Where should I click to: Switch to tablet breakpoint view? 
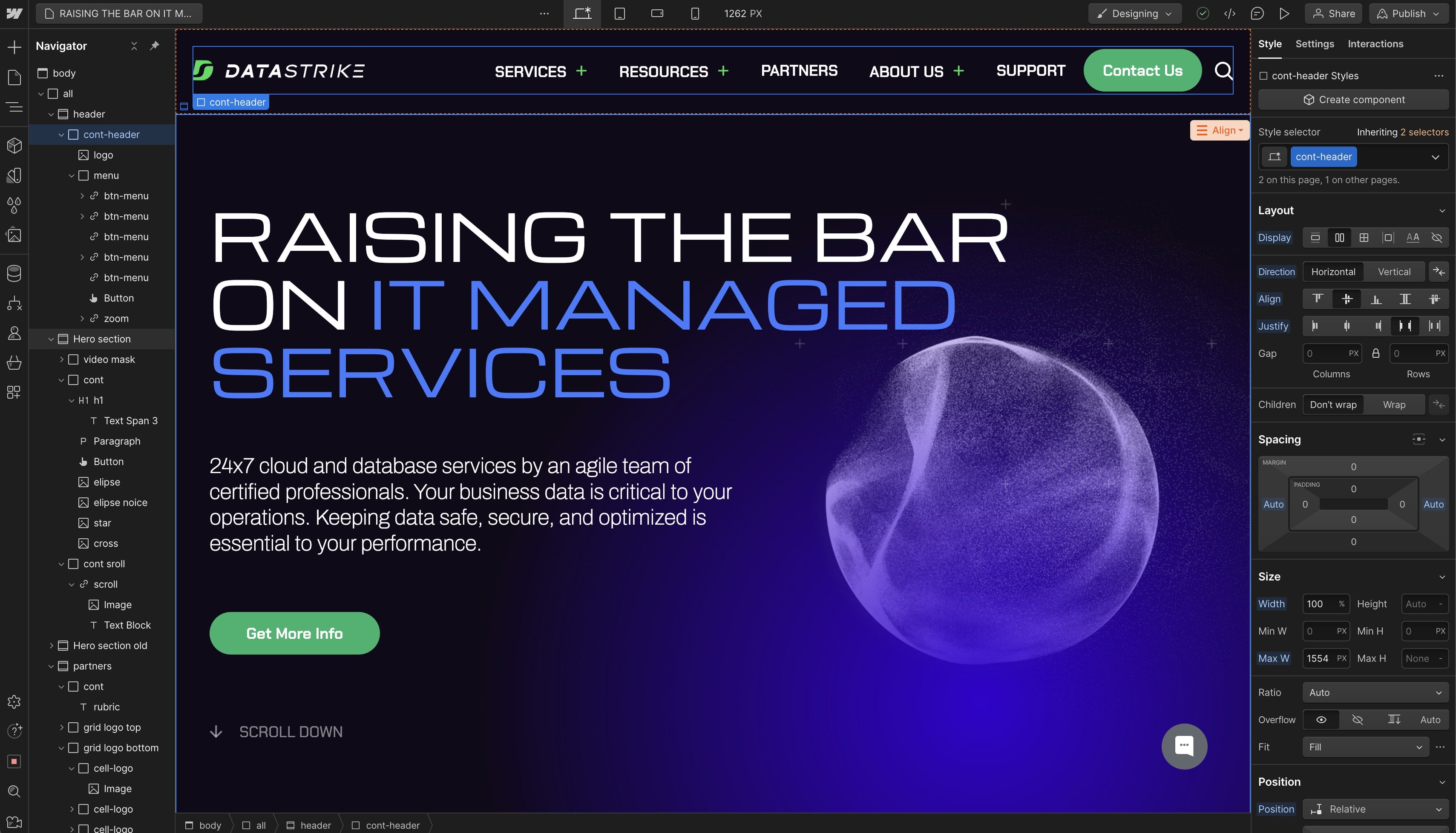(x=619, y=13)
